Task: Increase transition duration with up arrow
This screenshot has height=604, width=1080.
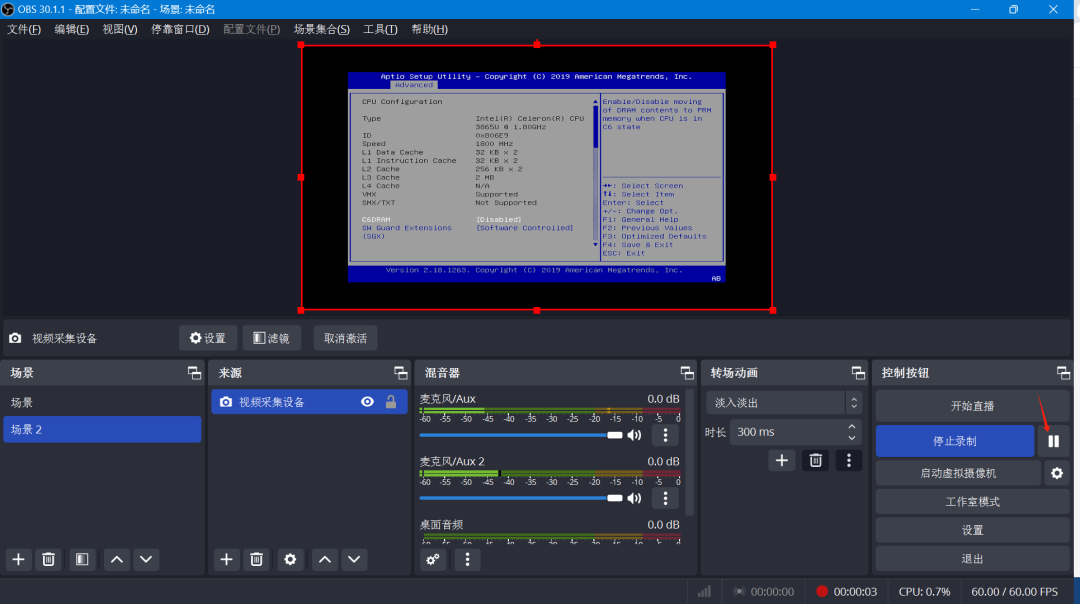Action: pyautogui.click(x=852, y=426)
